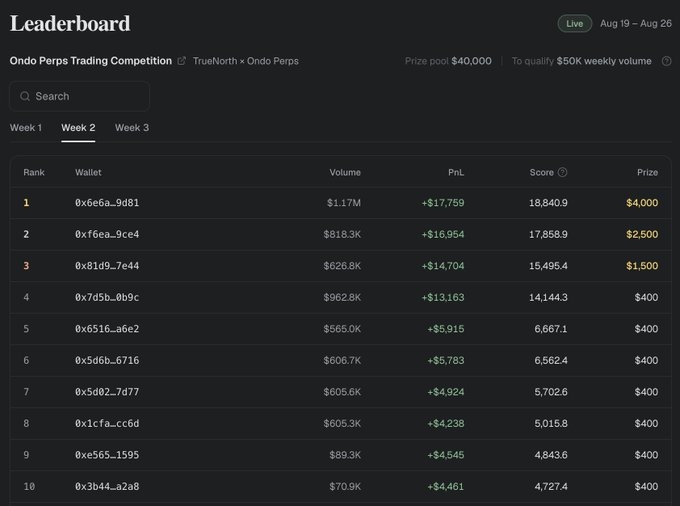This screenshot has height=506, width=680.
Task: Open the Week 3 tab
Action: pyautogui.click(x=132, y=127)
